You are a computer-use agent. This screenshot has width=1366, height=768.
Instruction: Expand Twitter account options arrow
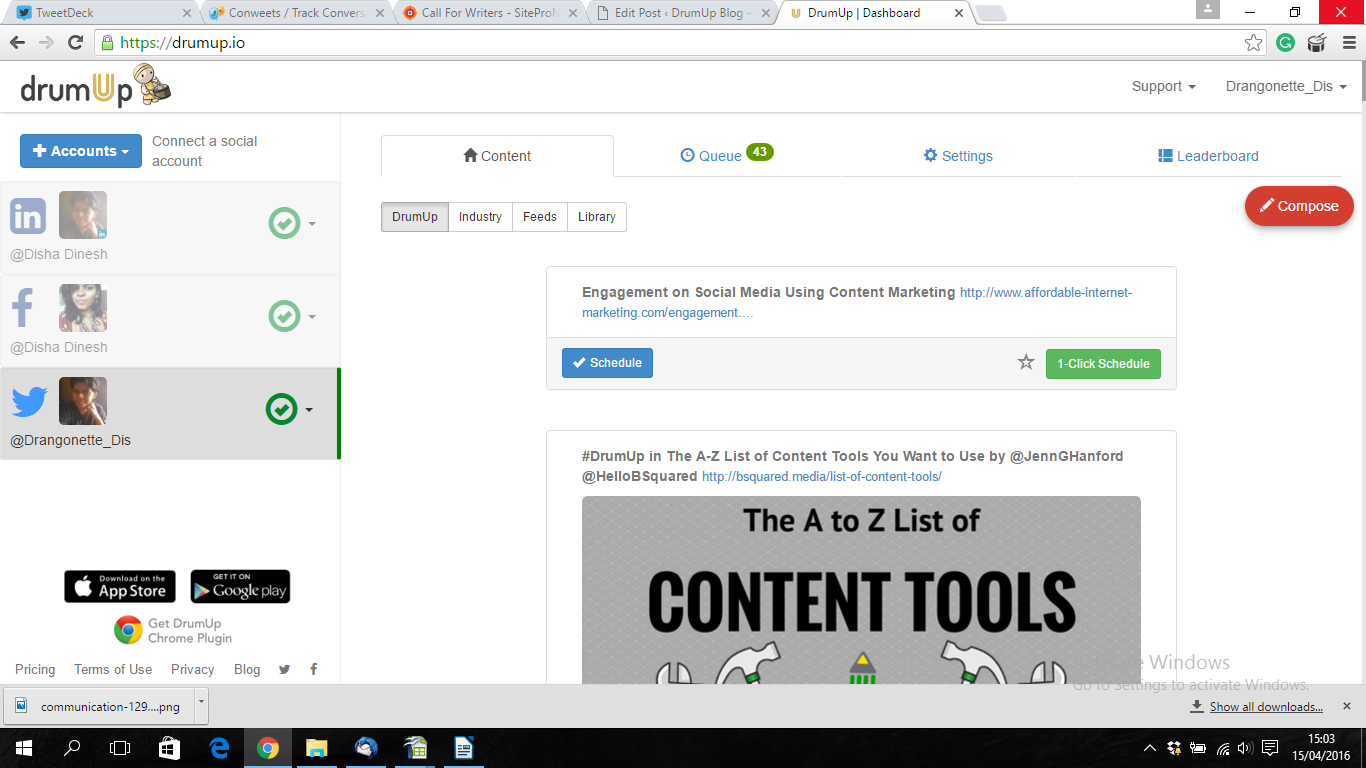coord(309,410)
